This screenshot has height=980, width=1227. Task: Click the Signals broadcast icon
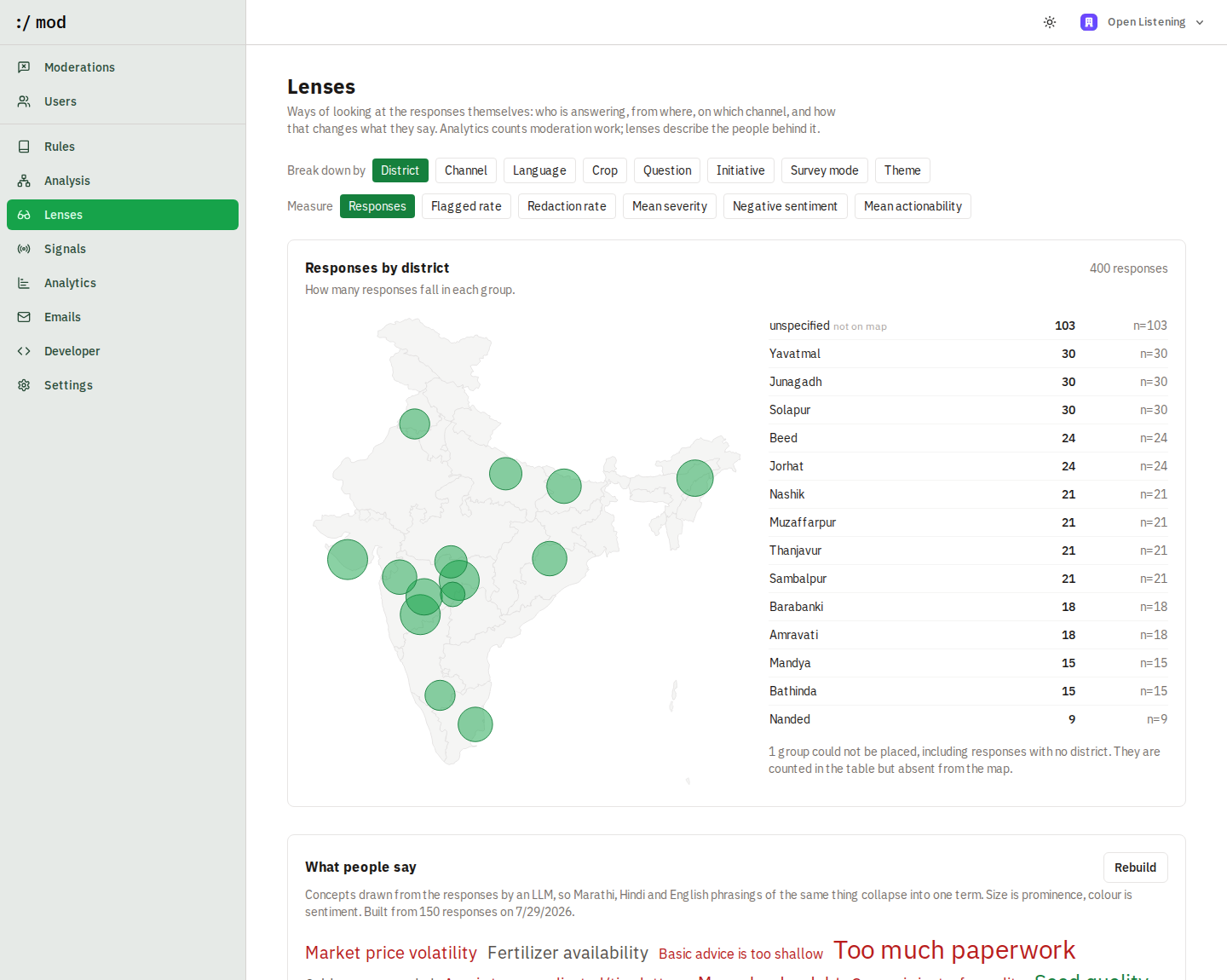click(x=24, y=249)
